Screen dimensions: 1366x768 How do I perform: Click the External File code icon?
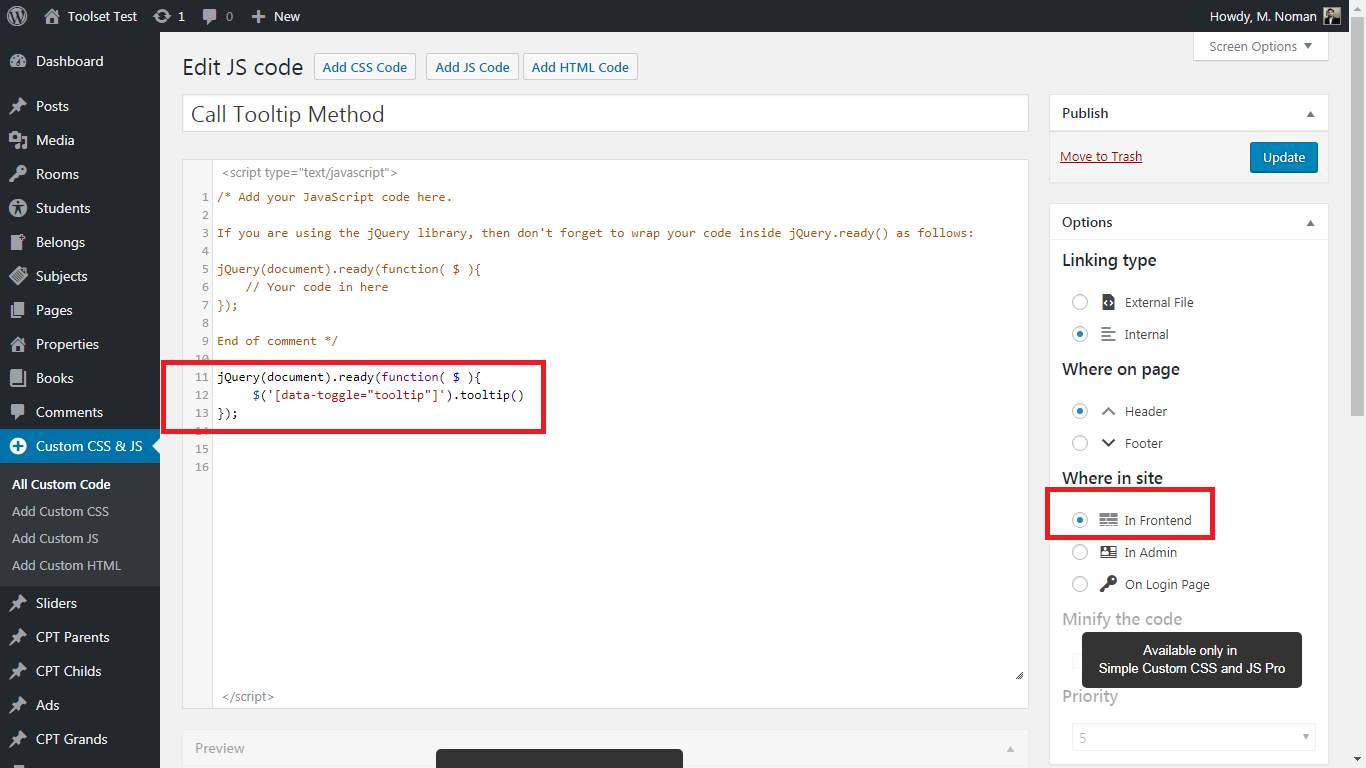[1108, 302]
